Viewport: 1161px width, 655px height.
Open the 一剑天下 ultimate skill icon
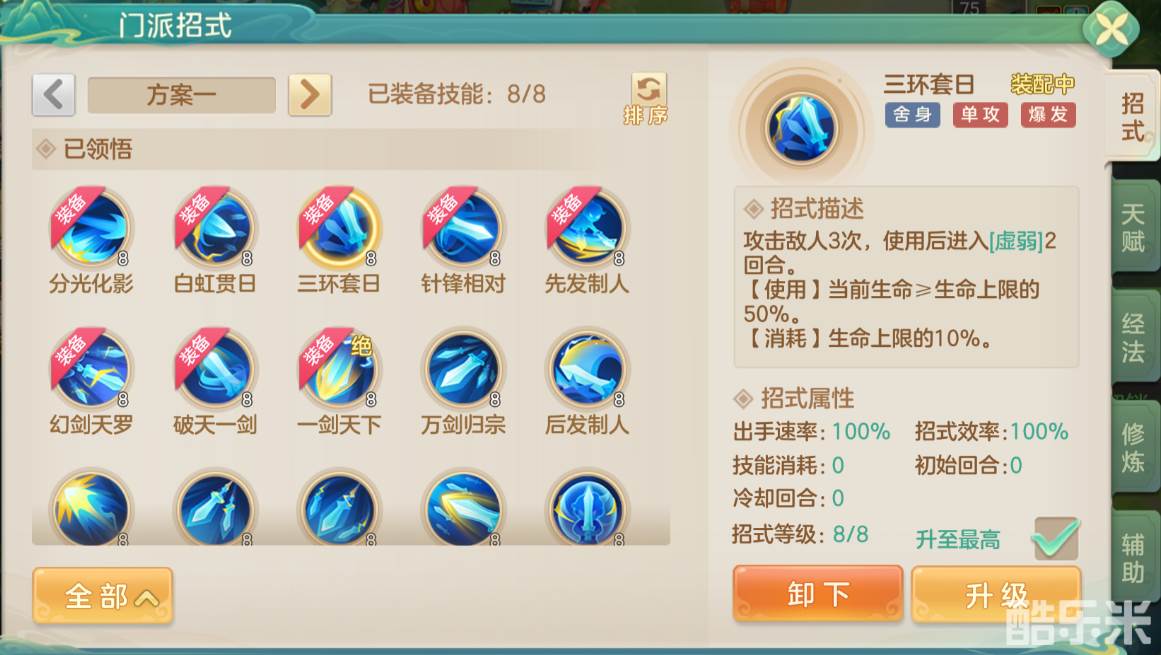tap(339, 370)
